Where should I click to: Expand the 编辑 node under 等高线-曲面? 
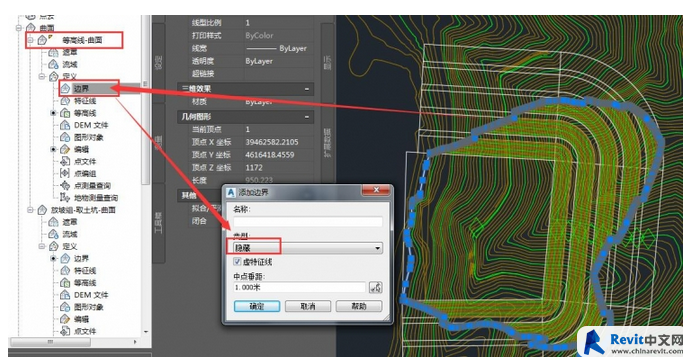coord(53,149)
